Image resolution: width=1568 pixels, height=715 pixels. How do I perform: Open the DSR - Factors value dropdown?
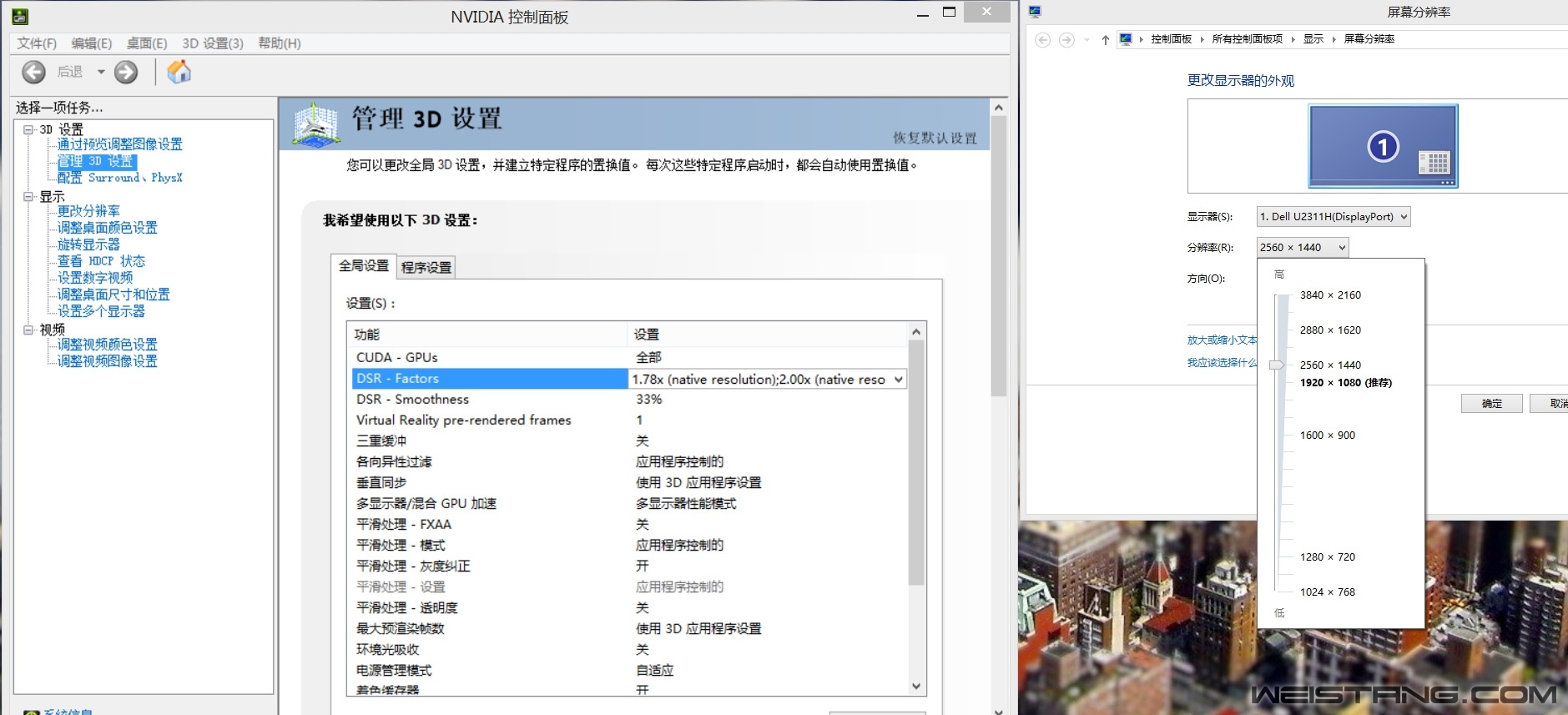899,380
